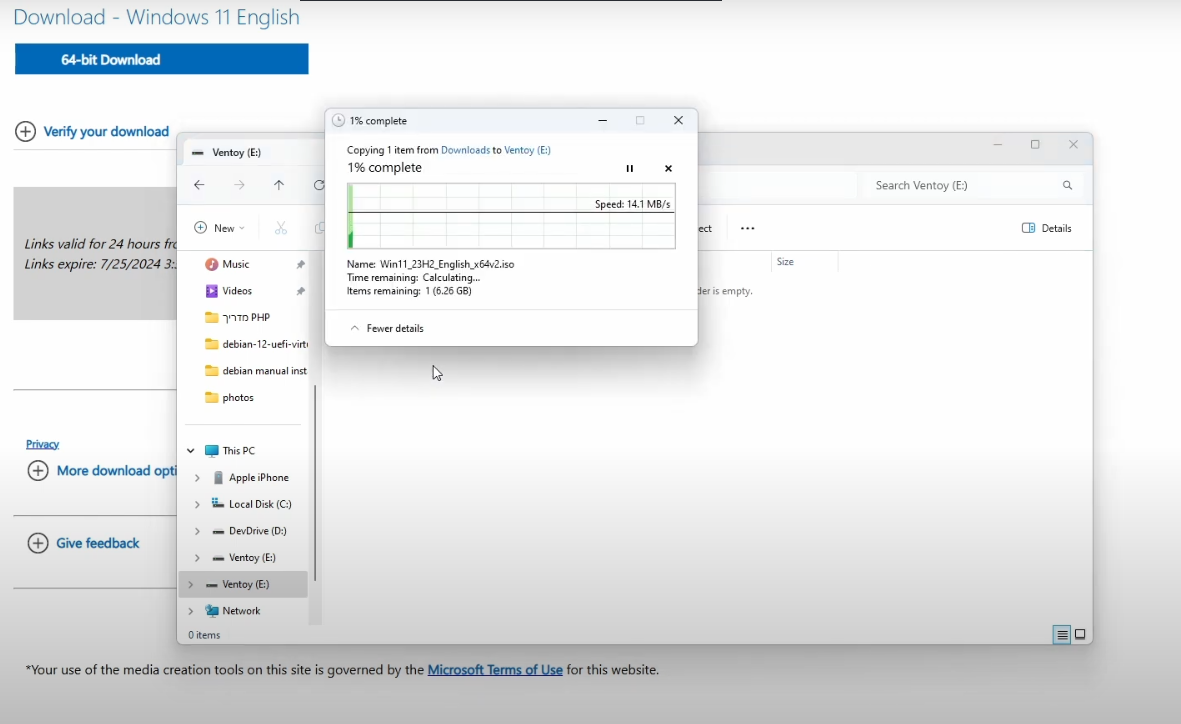The height and width of the screenshot is (724, 1181).
Task: Expand the Apple iPhone node
Action: tap(197, 478)
